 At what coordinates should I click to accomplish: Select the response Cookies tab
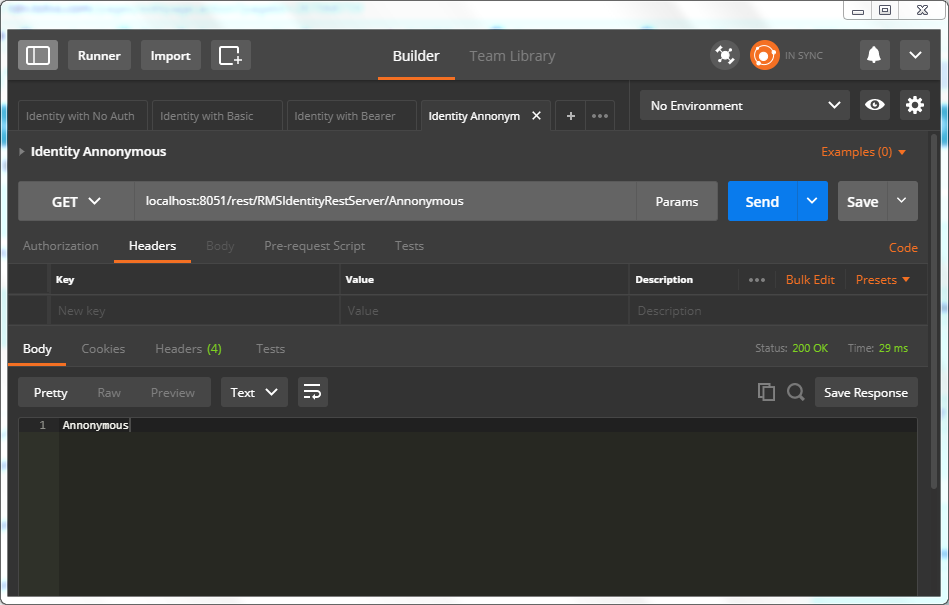click(103, 348)
